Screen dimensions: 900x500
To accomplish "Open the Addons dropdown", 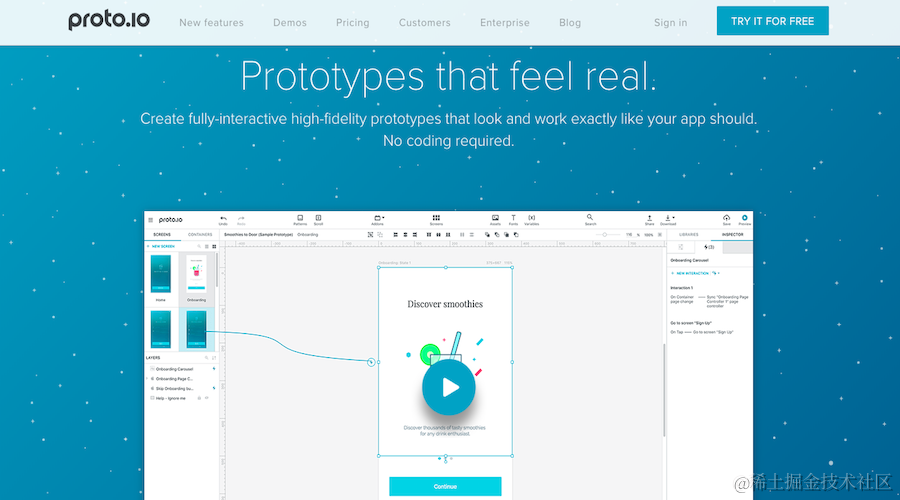I will 379,218.
